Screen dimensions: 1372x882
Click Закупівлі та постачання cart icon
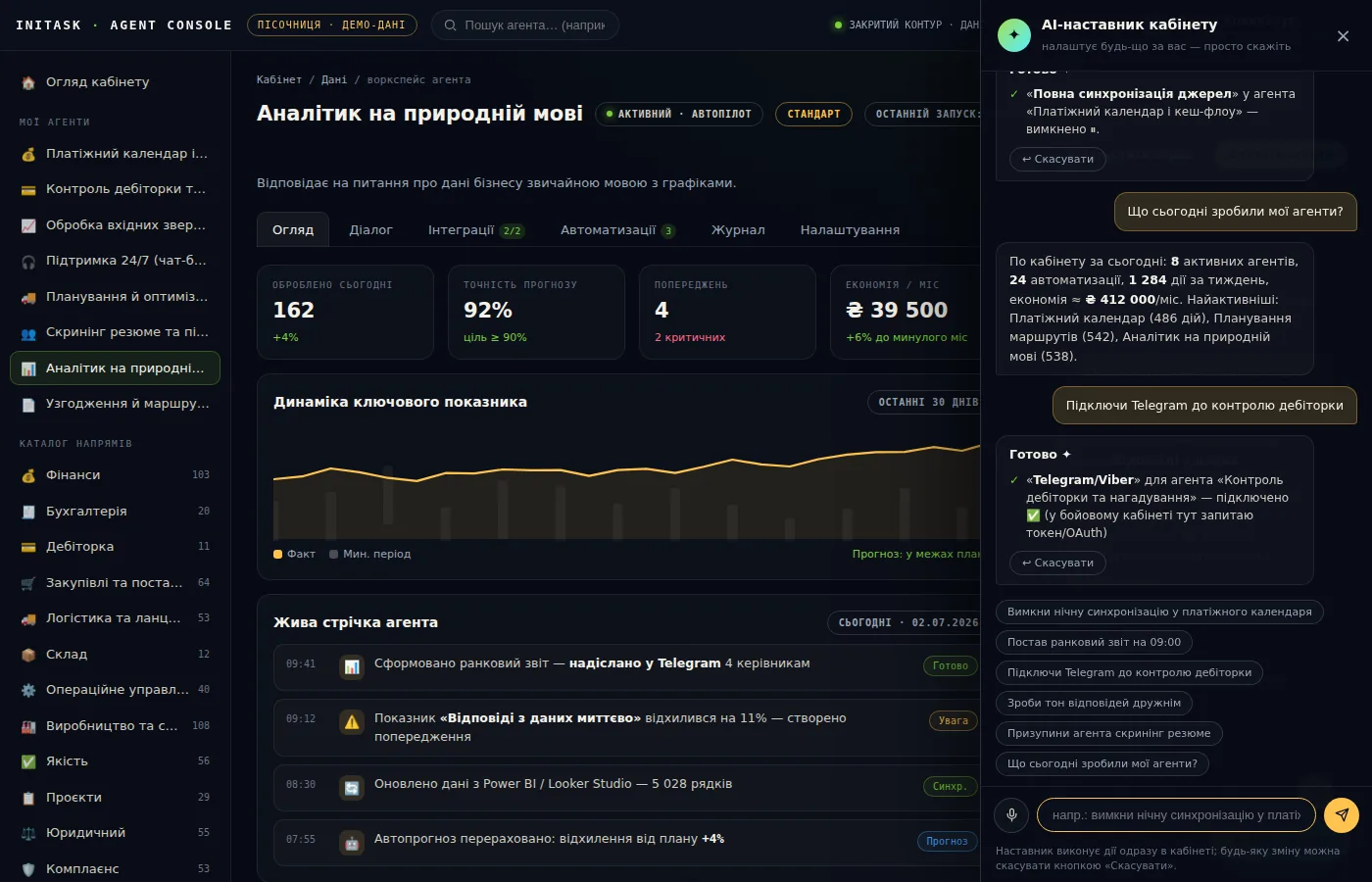coord(28,583)
